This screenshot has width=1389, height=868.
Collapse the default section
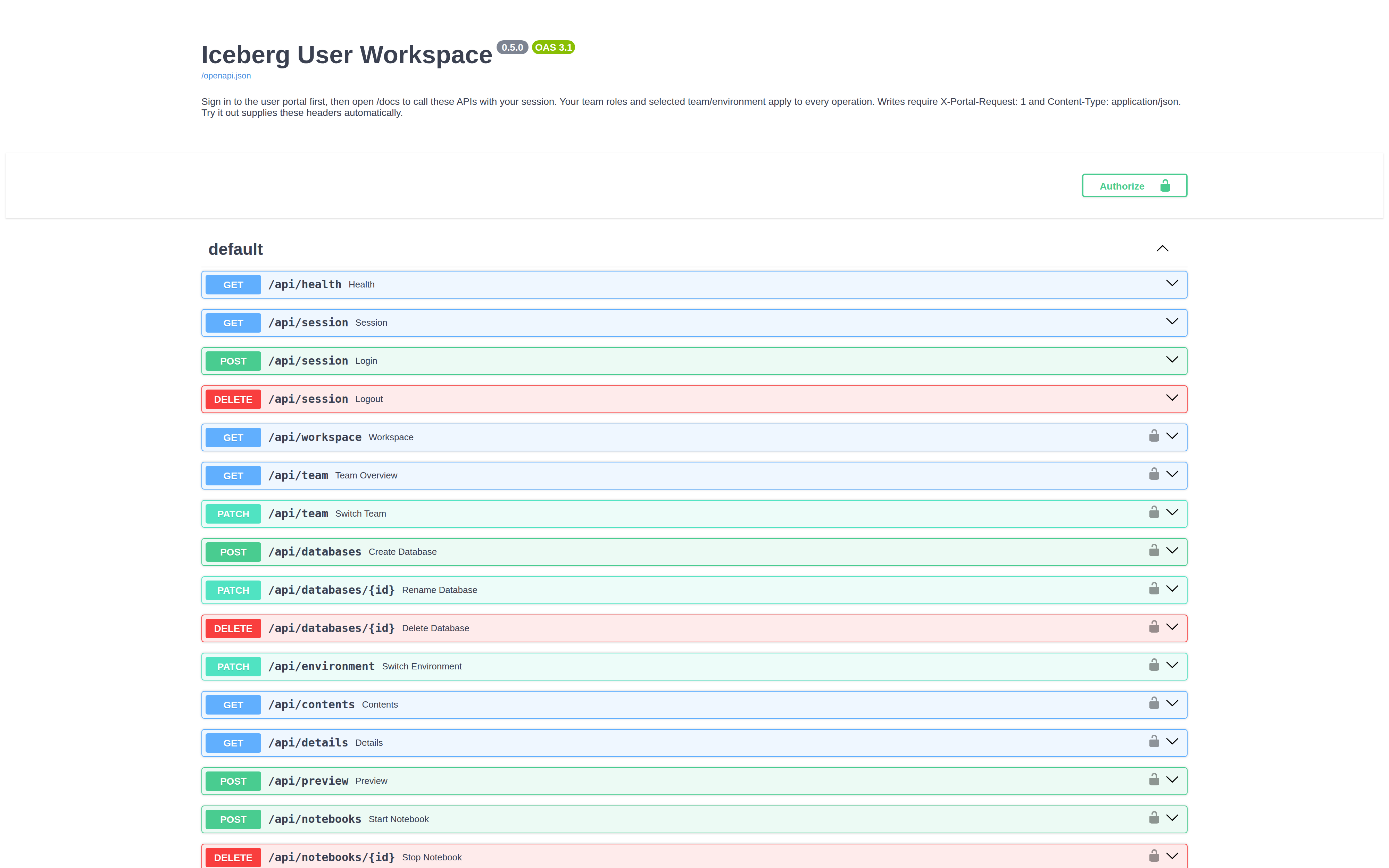click(1162, 249)
